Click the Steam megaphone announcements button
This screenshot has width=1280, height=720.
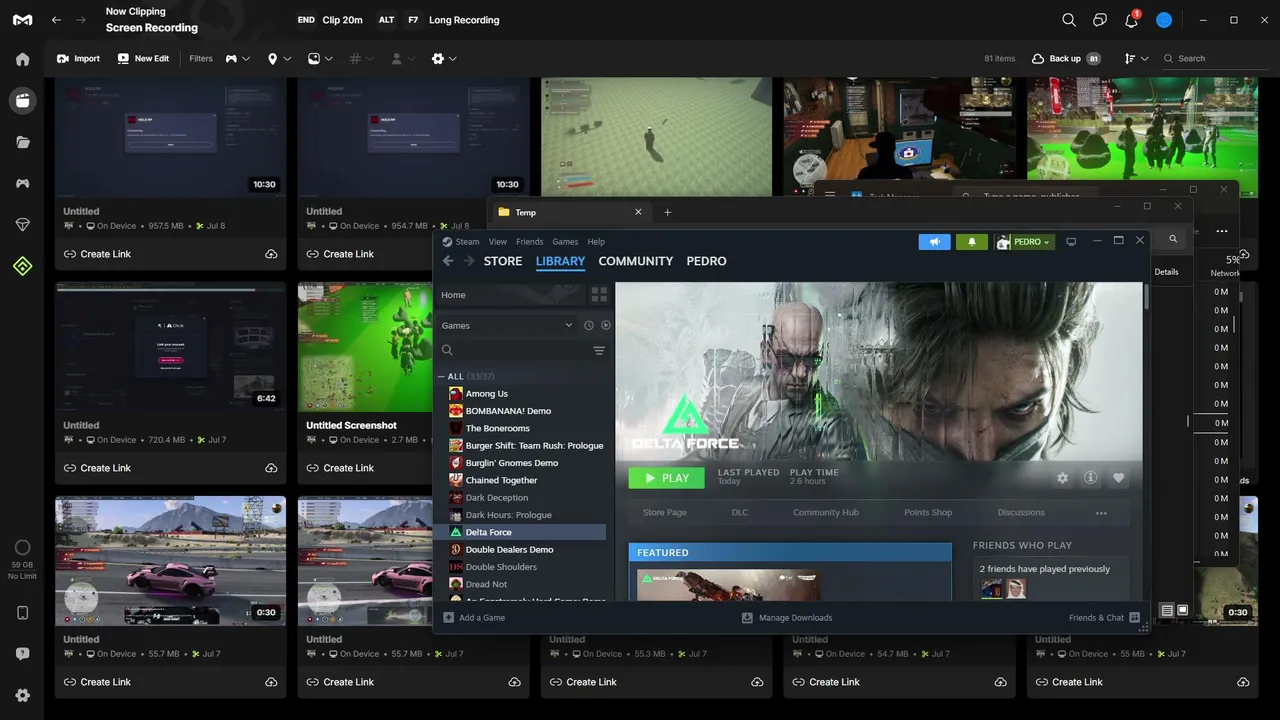(934, 242)
